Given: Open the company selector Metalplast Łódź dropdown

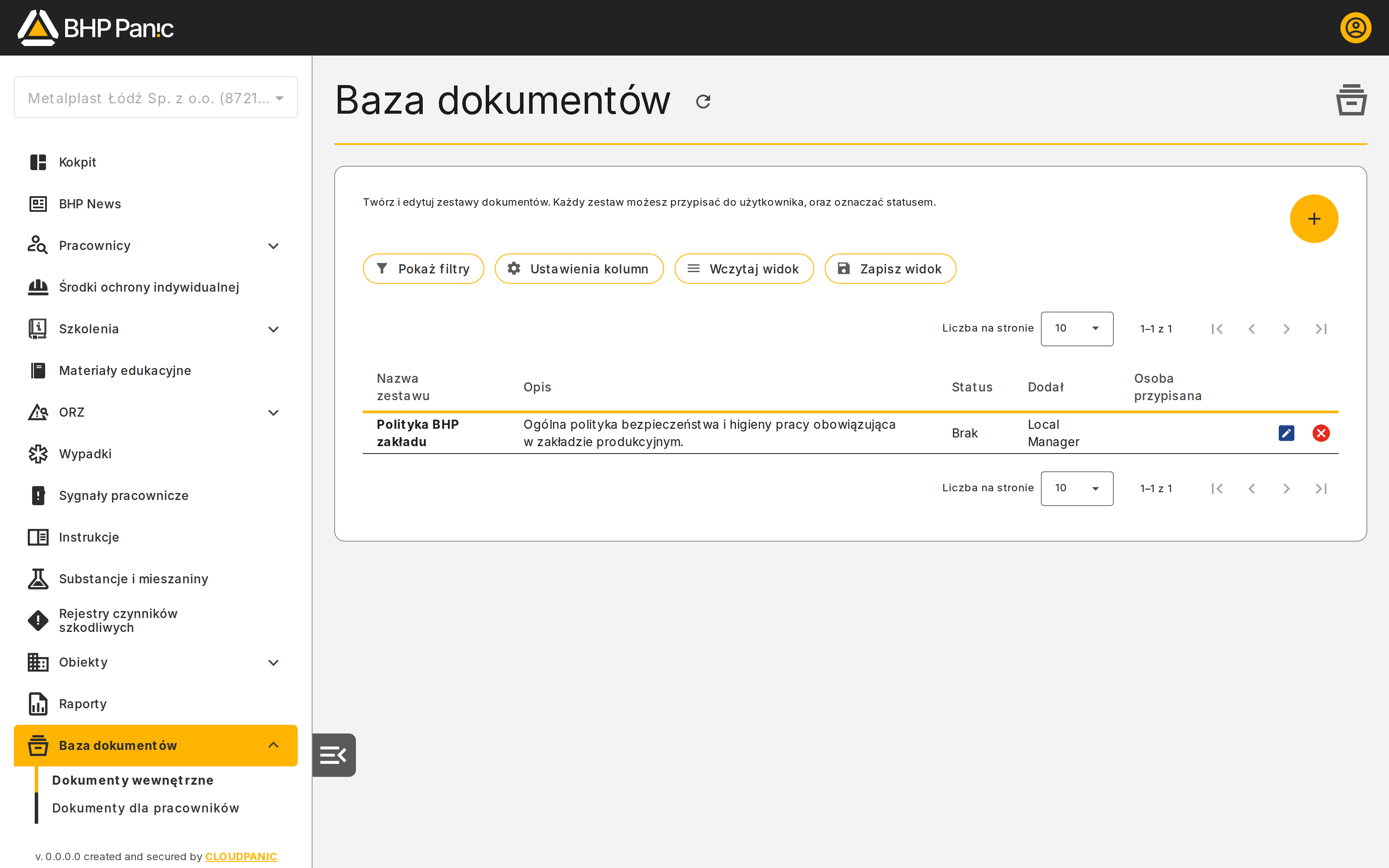Looking at the screenshot, I should (x=155, y=98).
